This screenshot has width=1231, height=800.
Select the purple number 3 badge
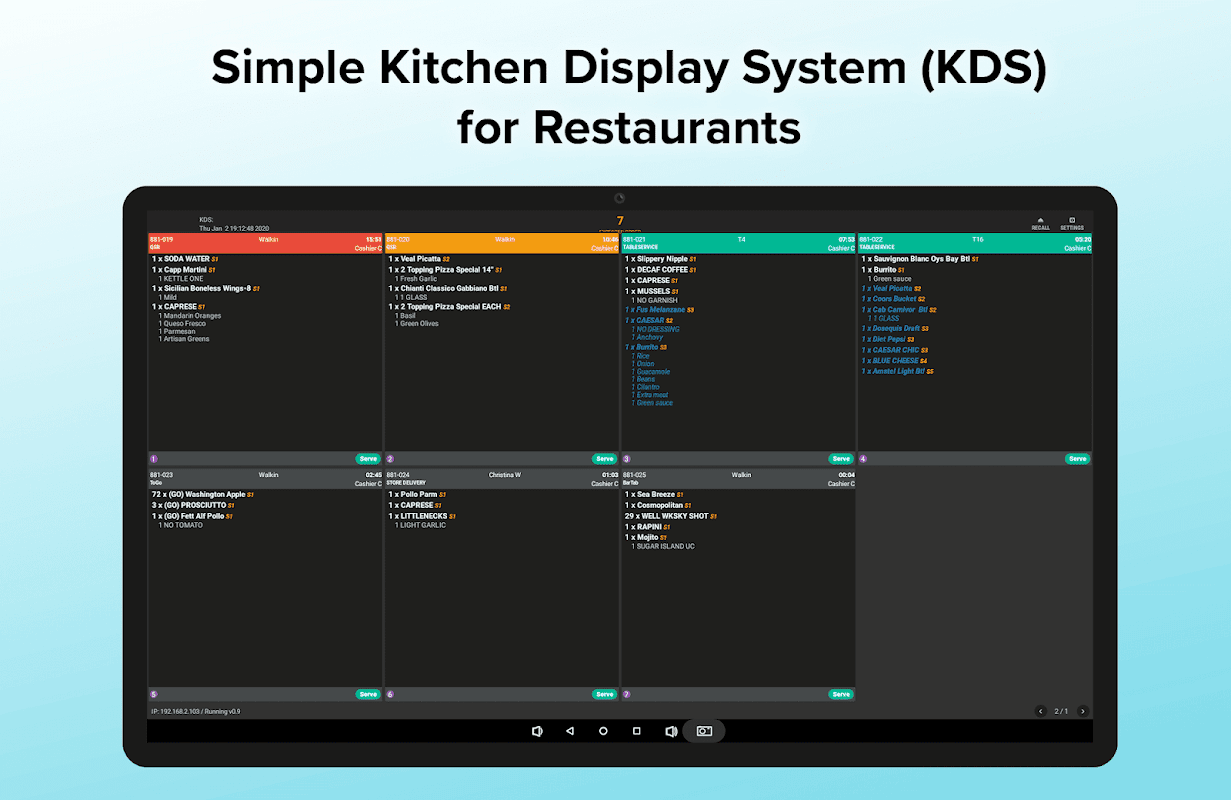coord(627,459)
